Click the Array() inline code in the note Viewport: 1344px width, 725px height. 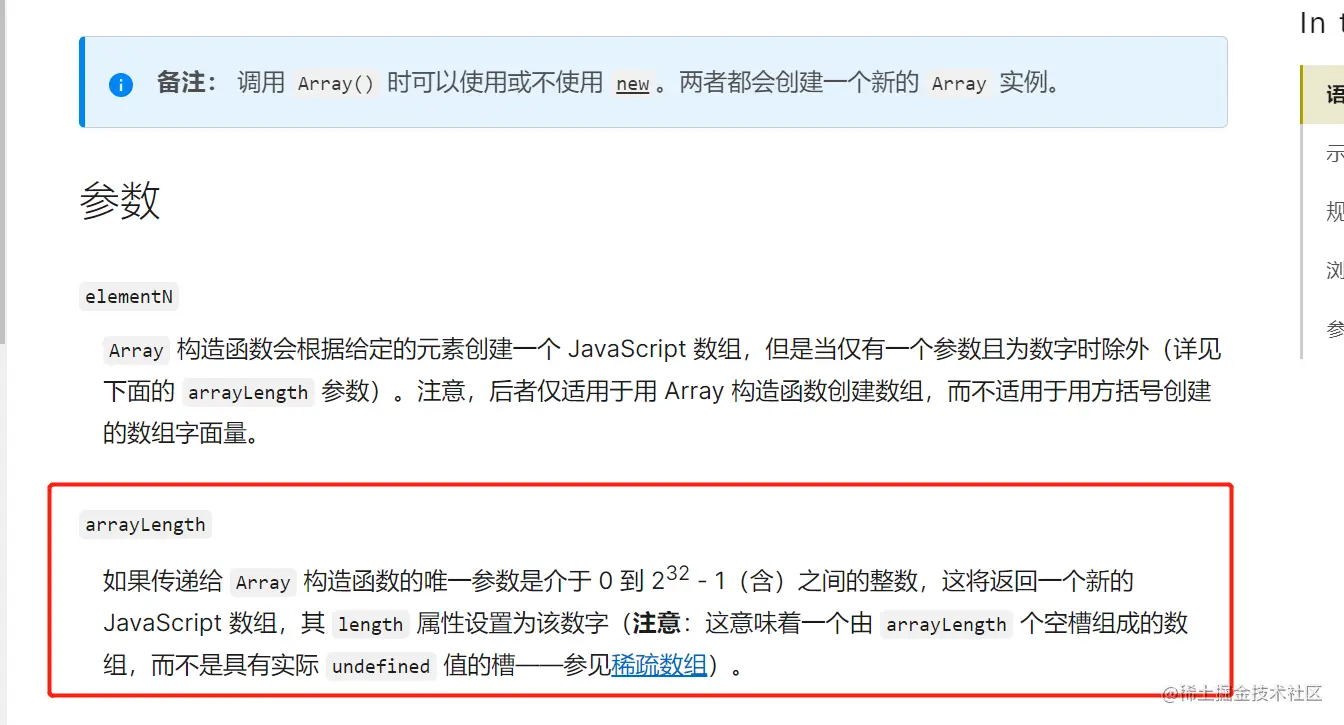point(336,84)
